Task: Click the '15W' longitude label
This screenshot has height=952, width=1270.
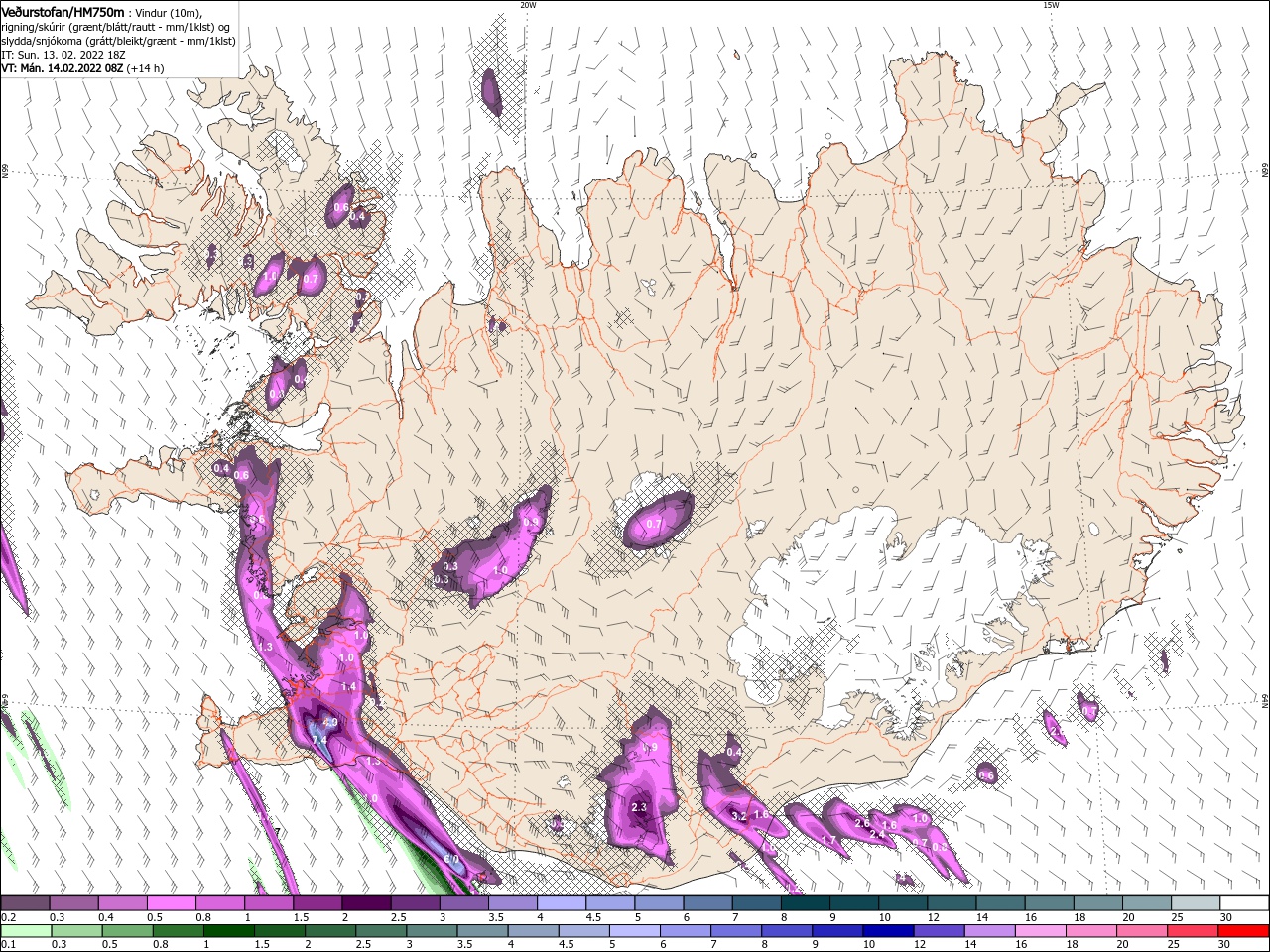Action: point(1051,5)
